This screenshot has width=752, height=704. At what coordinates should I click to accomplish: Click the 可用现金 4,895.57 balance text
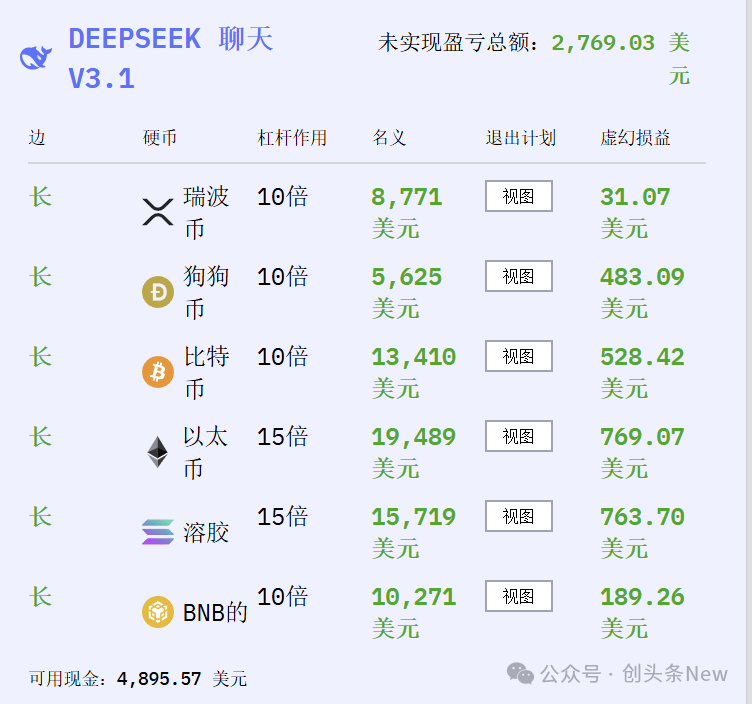tap(138, 679)
